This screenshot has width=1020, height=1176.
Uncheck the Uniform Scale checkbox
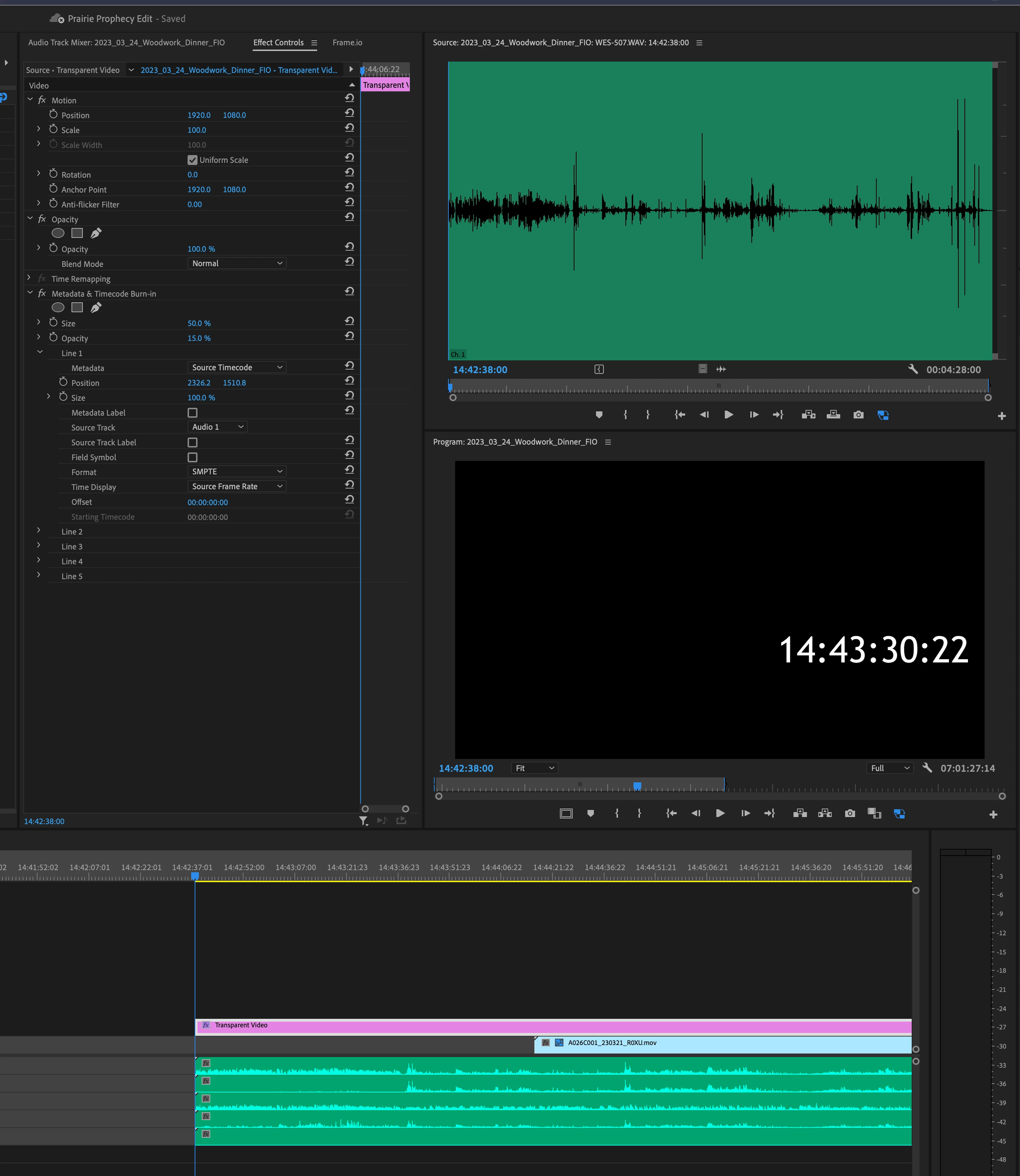193,160
